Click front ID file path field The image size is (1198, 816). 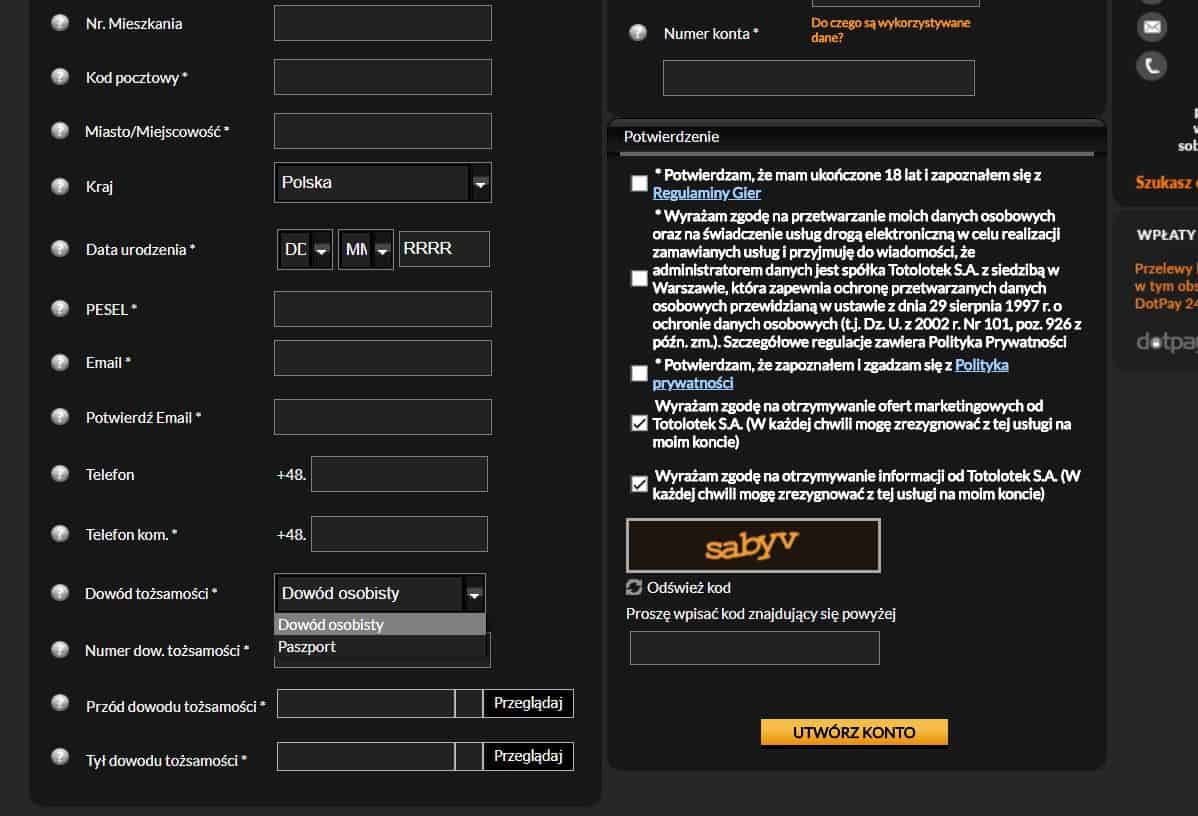point(365,703)
